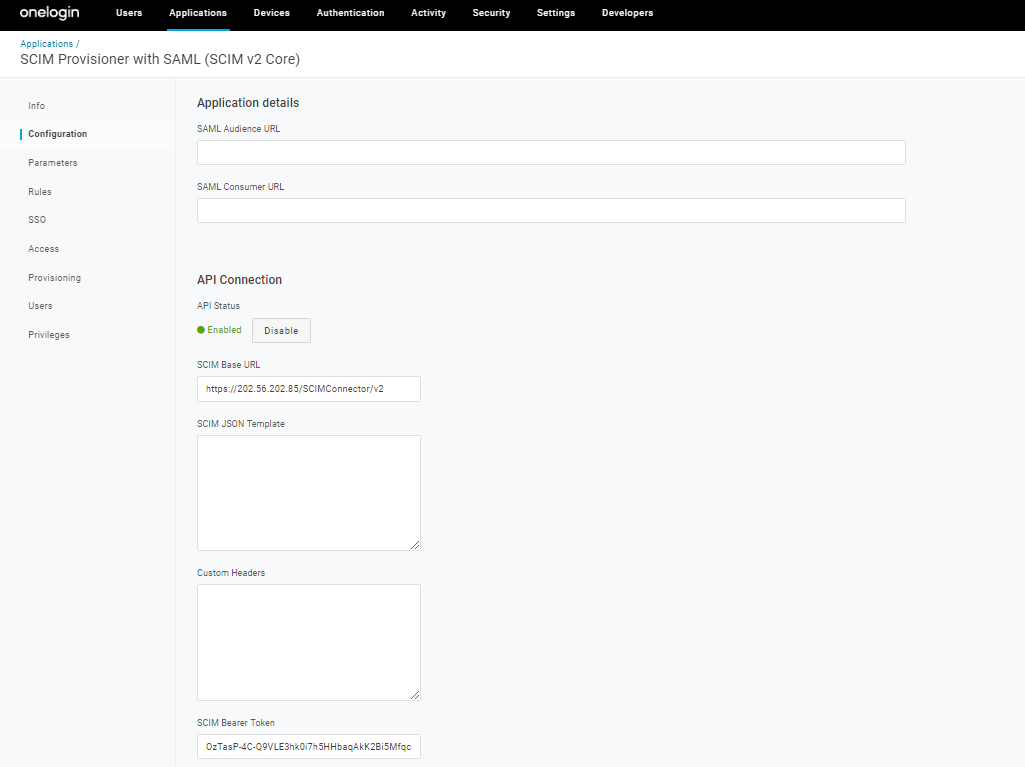Click inside the SCIM JSON Template textarea
This screenshot has width=1025, height=767.
308,492
